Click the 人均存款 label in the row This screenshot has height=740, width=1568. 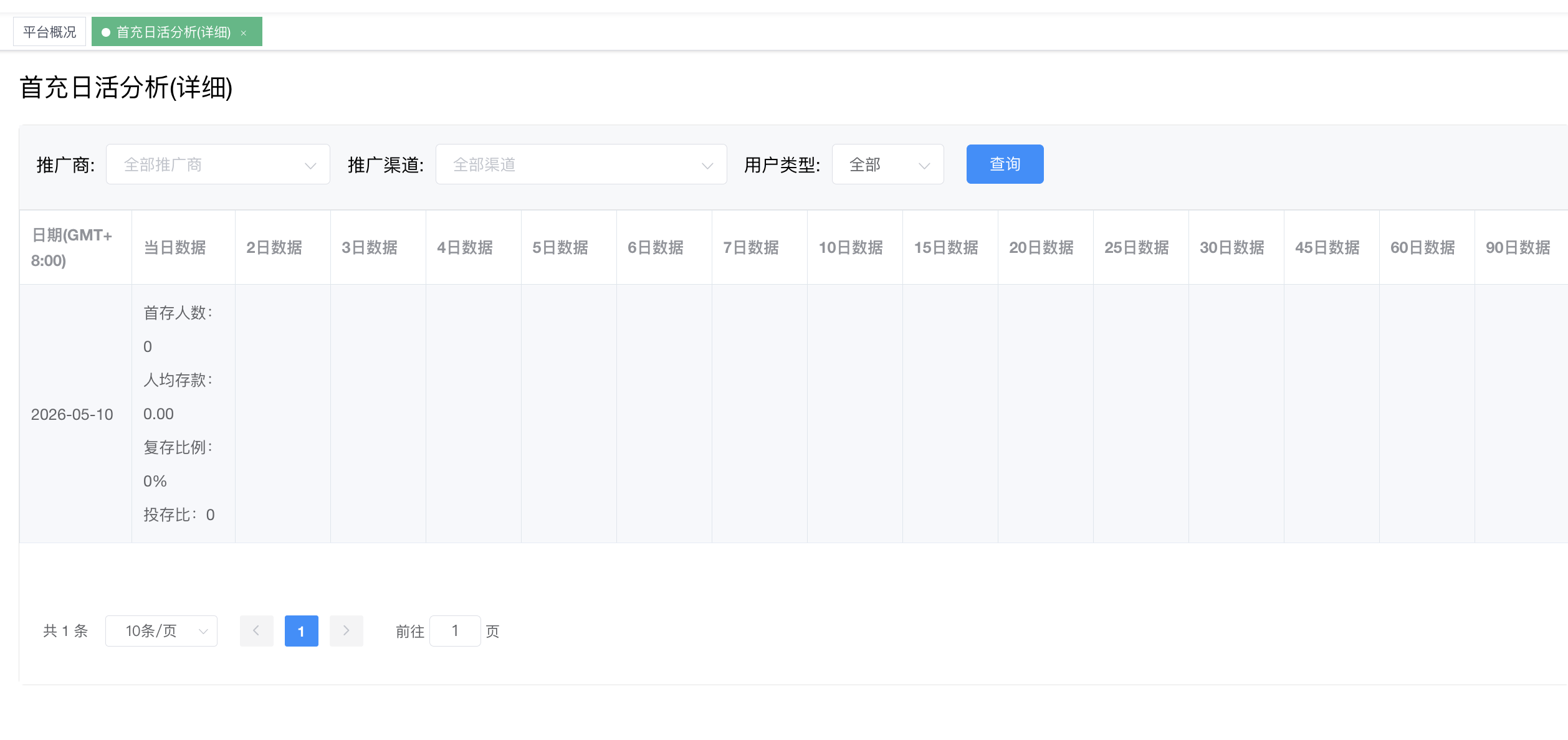[178, 380]
